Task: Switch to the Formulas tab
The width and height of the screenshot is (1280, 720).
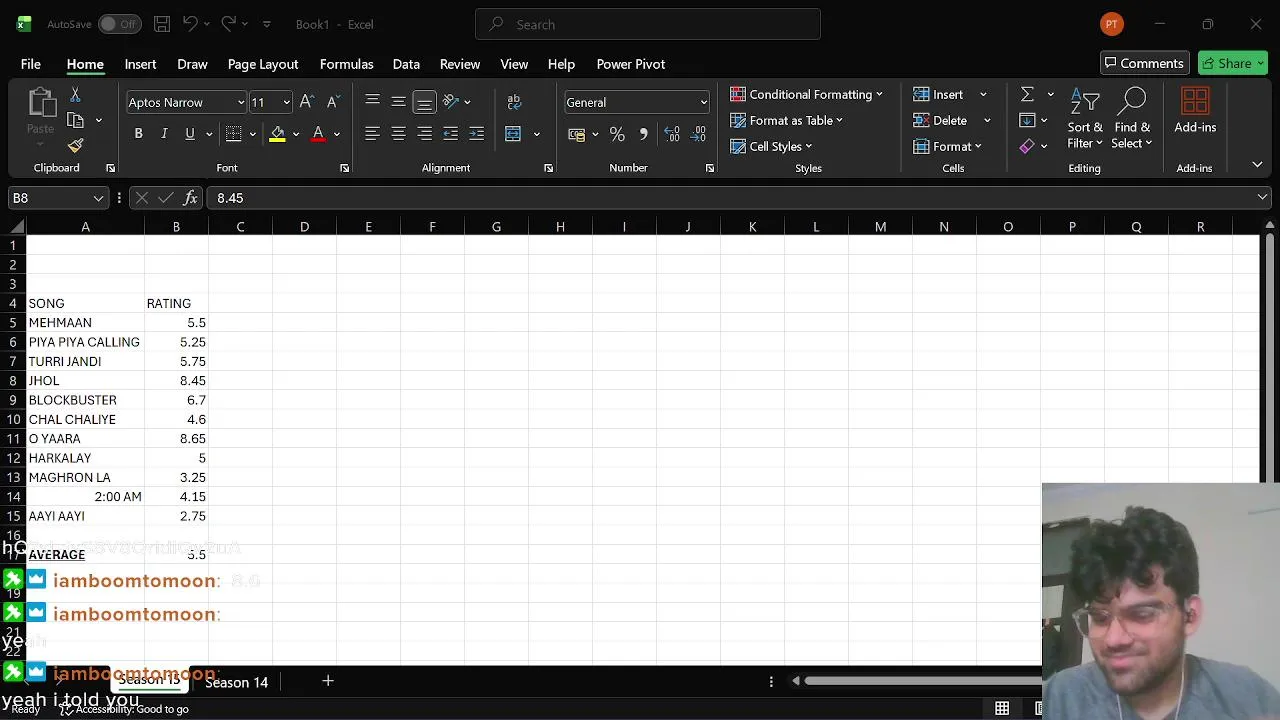Action: (346, 64)
